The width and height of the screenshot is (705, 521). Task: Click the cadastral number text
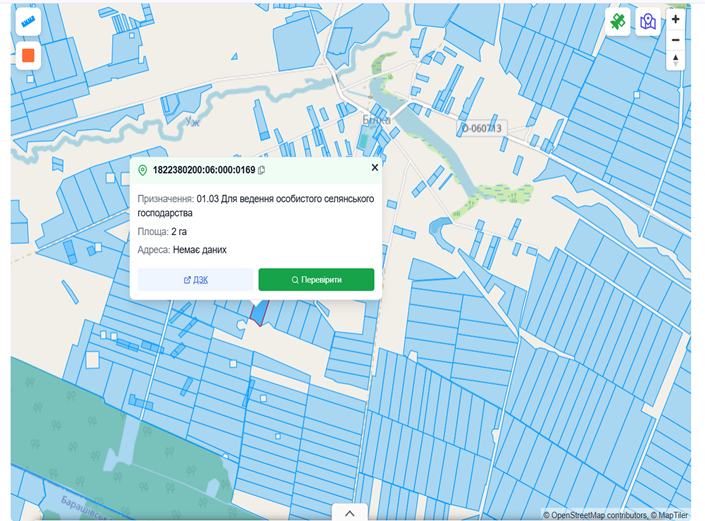click(204, 170)
